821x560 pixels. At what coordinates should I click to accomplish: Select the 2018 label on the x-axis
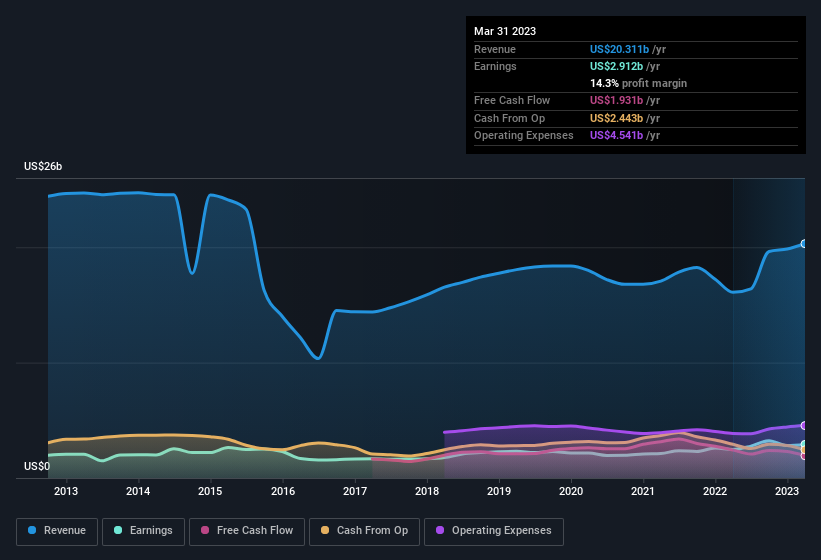tap(427, 491)
